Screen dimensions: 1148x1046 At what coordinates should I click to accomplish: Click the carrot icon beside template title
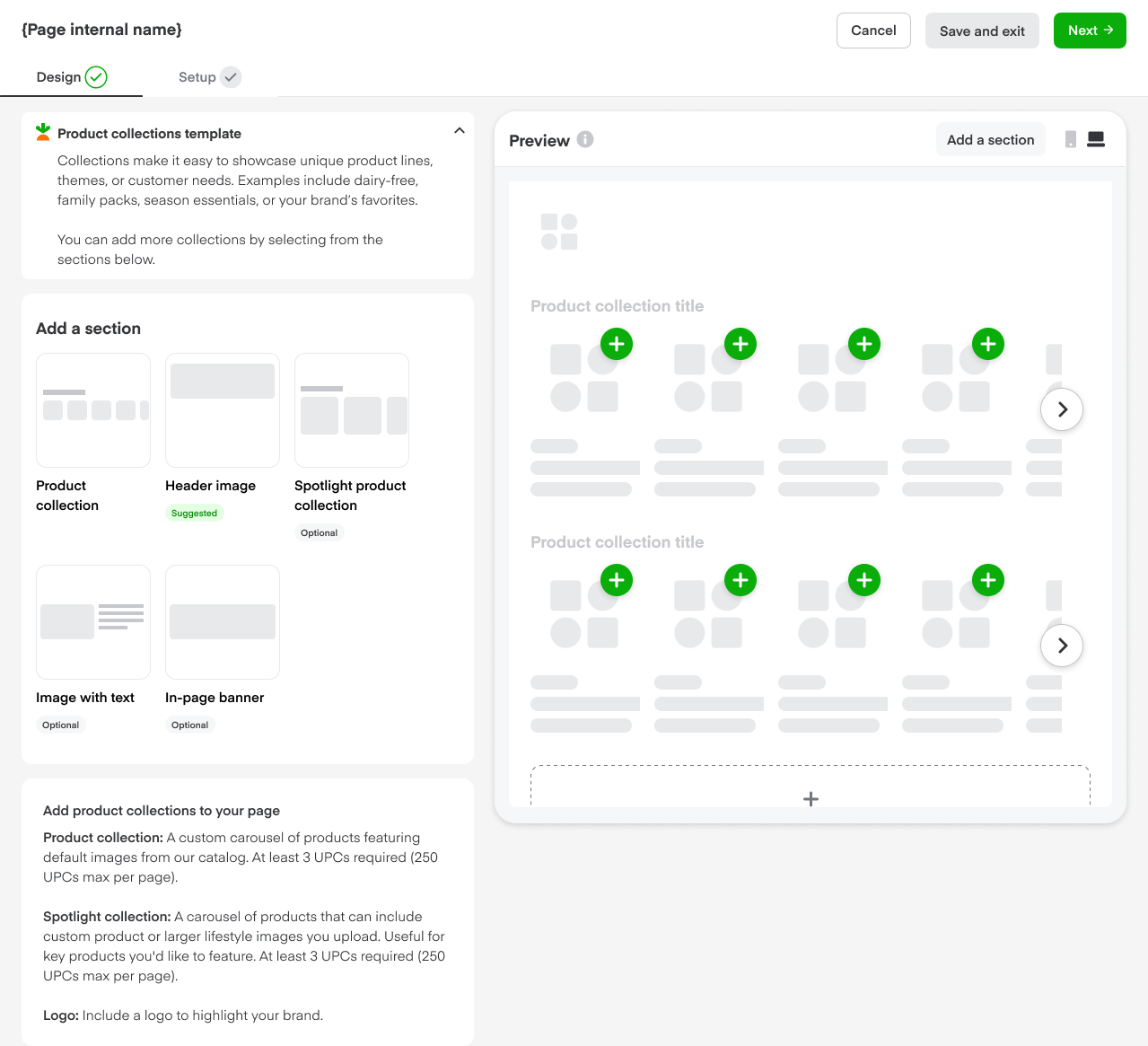pyautogui.click(x=42, y=132)
